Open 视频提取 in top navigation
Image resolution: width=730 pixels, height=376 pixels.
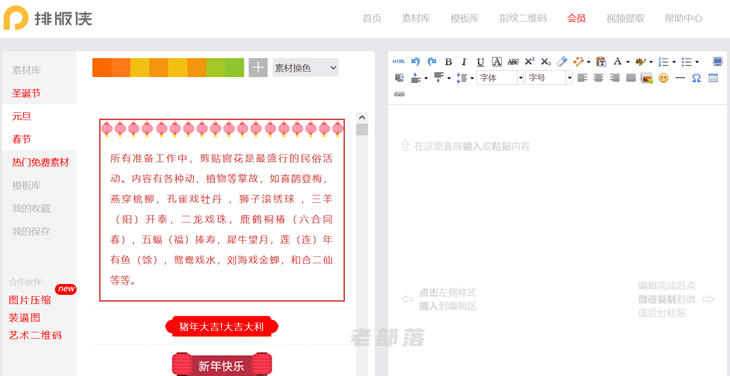pyautogui.click(x=625, y=19)
